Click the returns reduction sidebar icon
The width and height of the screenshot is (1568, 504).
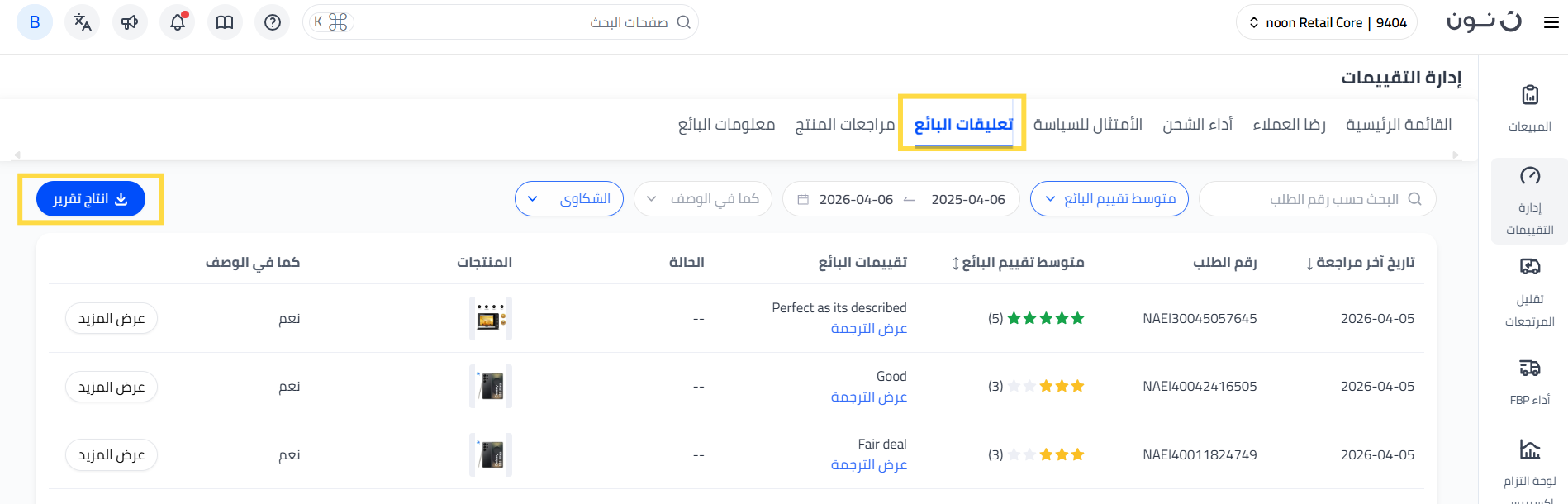pos(1530,267)
